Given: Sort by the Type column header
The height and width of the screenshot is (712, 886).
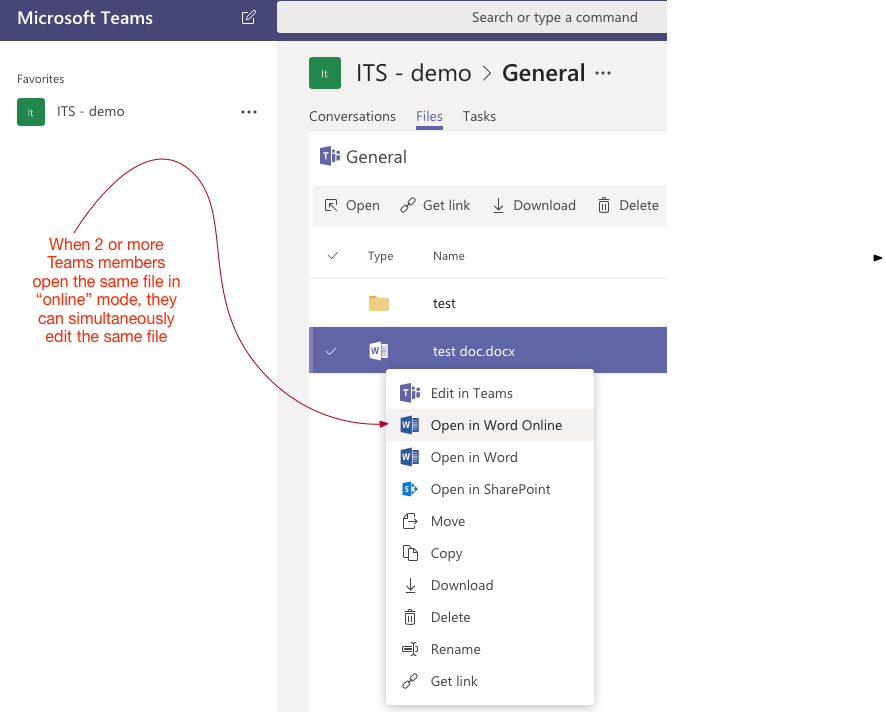Looking at the screenshot, I should tap(380, 256).
